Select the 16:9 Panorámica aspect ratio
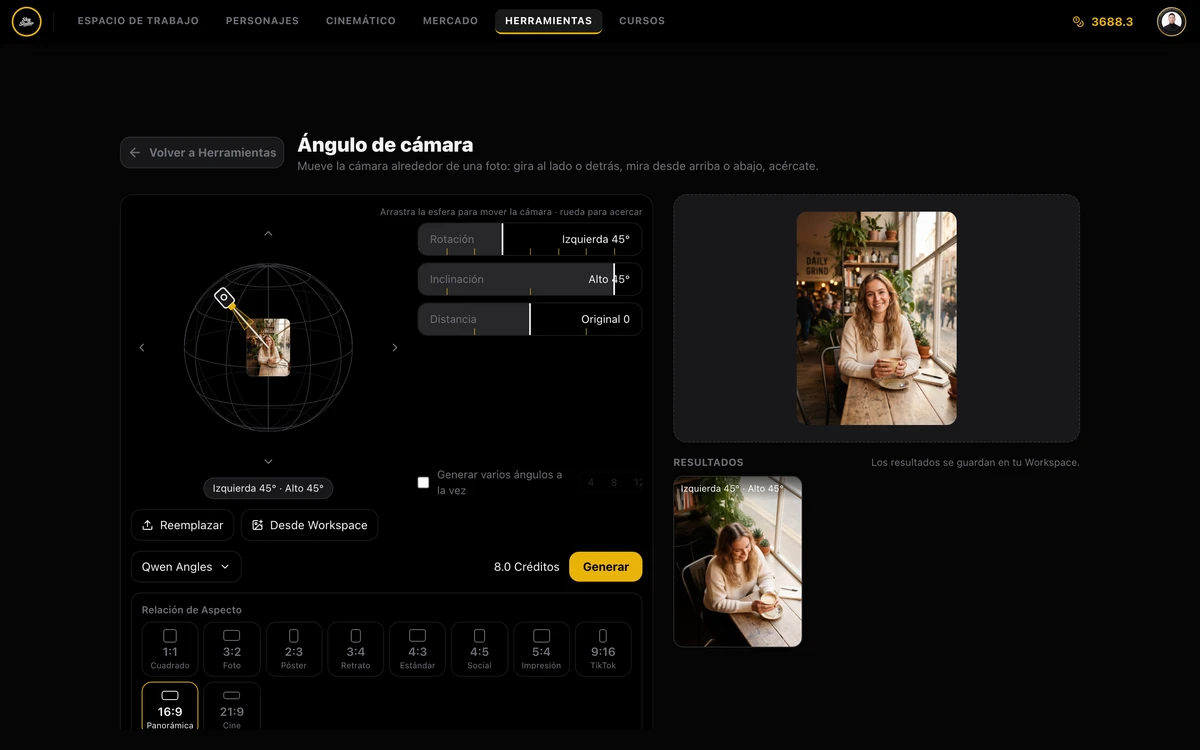 click(170, 707)
